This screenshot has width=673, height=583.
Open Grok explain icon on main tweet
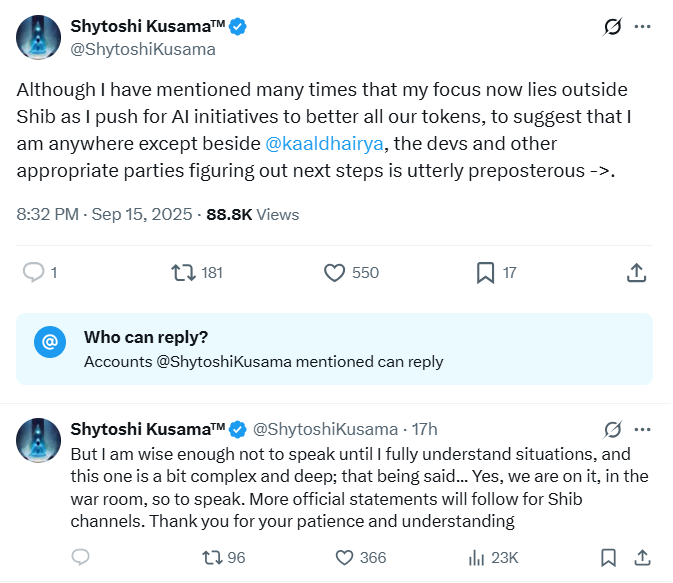coord(612,27)
